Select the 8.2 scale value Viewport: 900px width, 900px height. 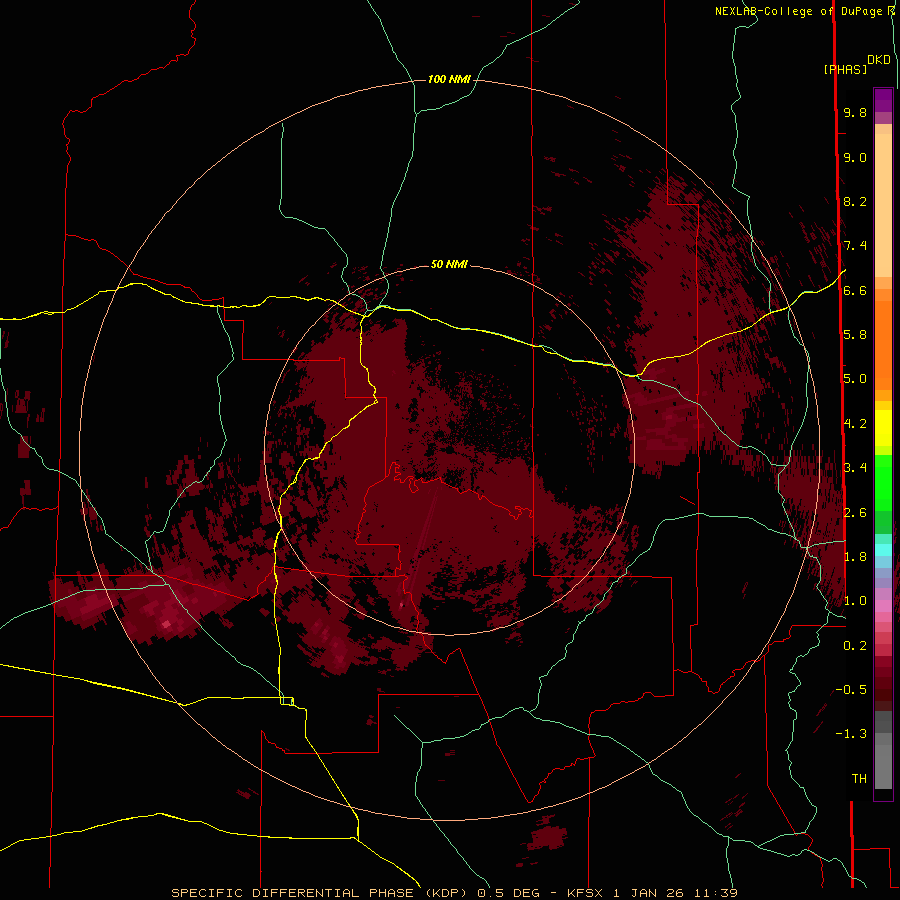[855, 201]
